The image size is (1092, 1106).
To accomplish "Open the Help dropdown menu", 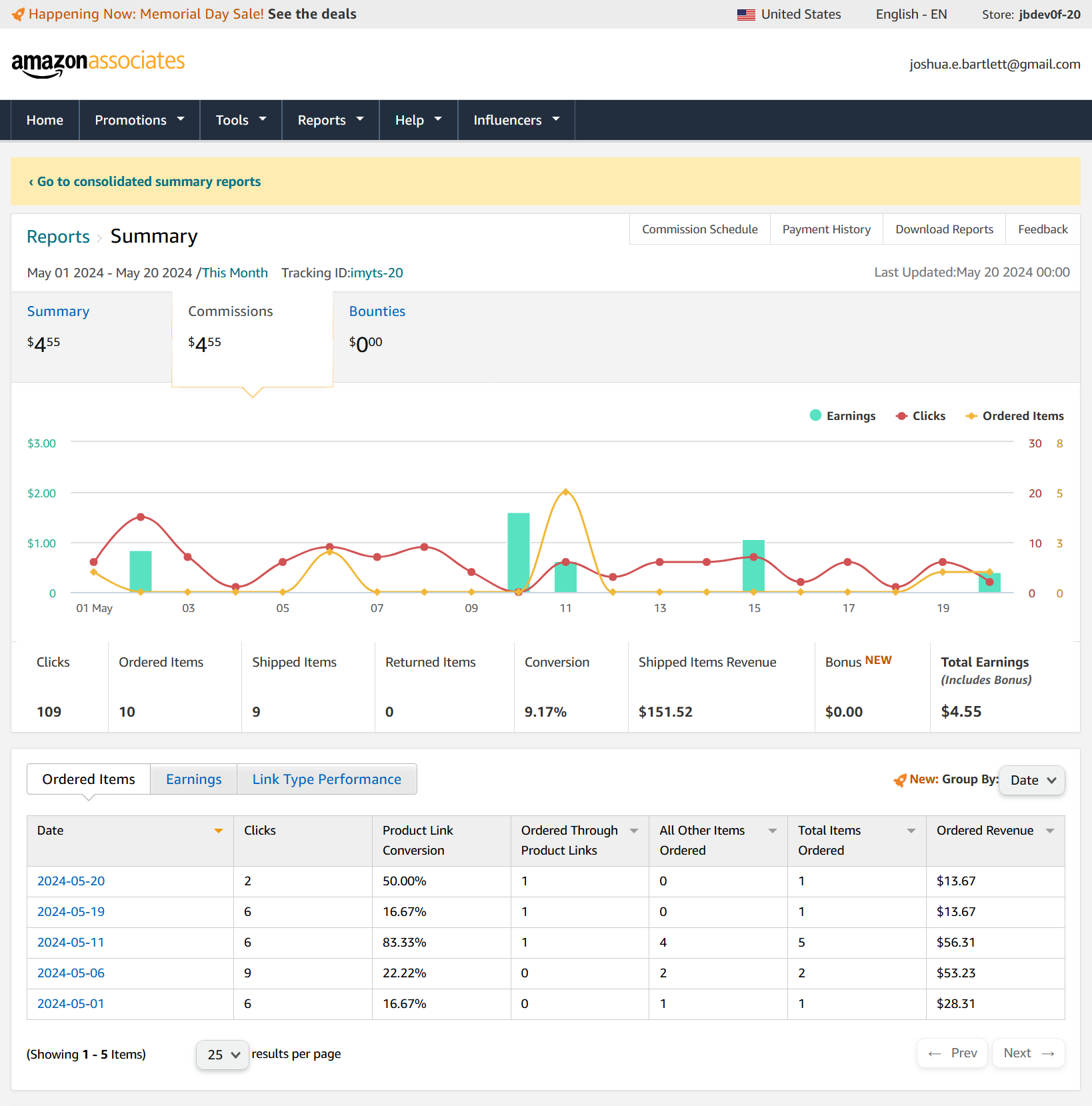I will click(x=419, y=120).
